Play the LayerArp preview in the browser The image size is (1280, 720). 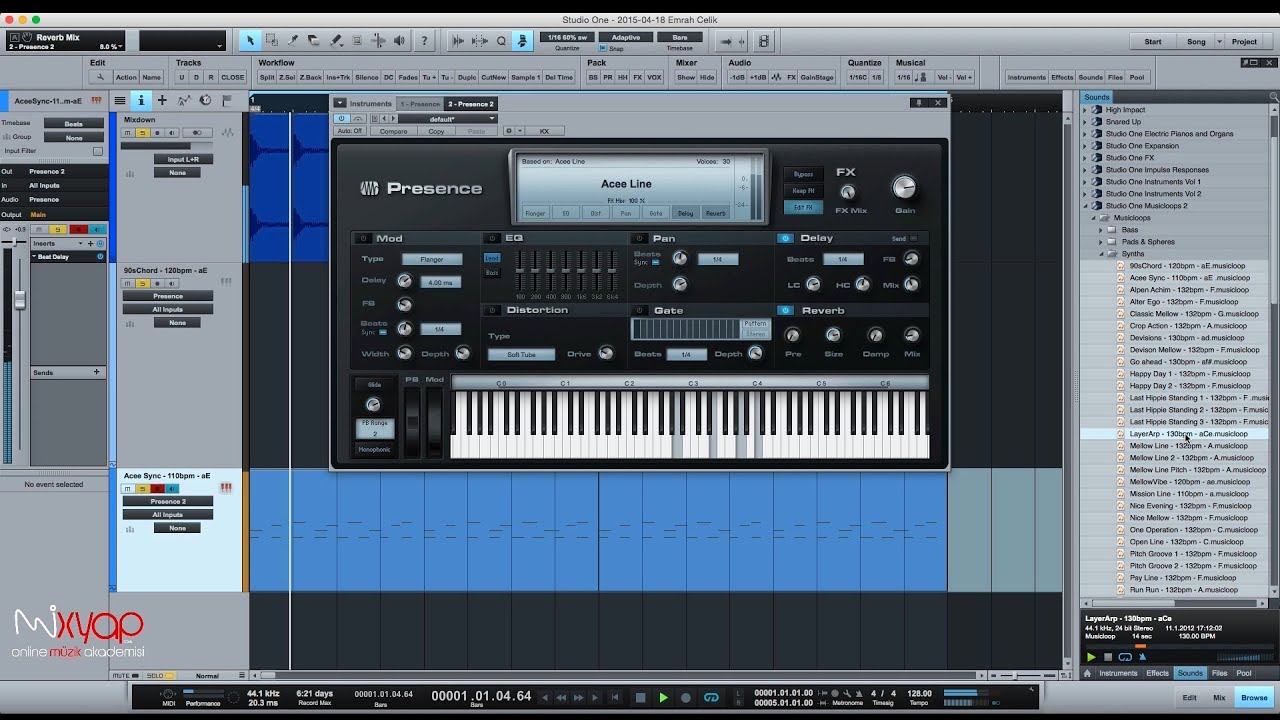1091,657
